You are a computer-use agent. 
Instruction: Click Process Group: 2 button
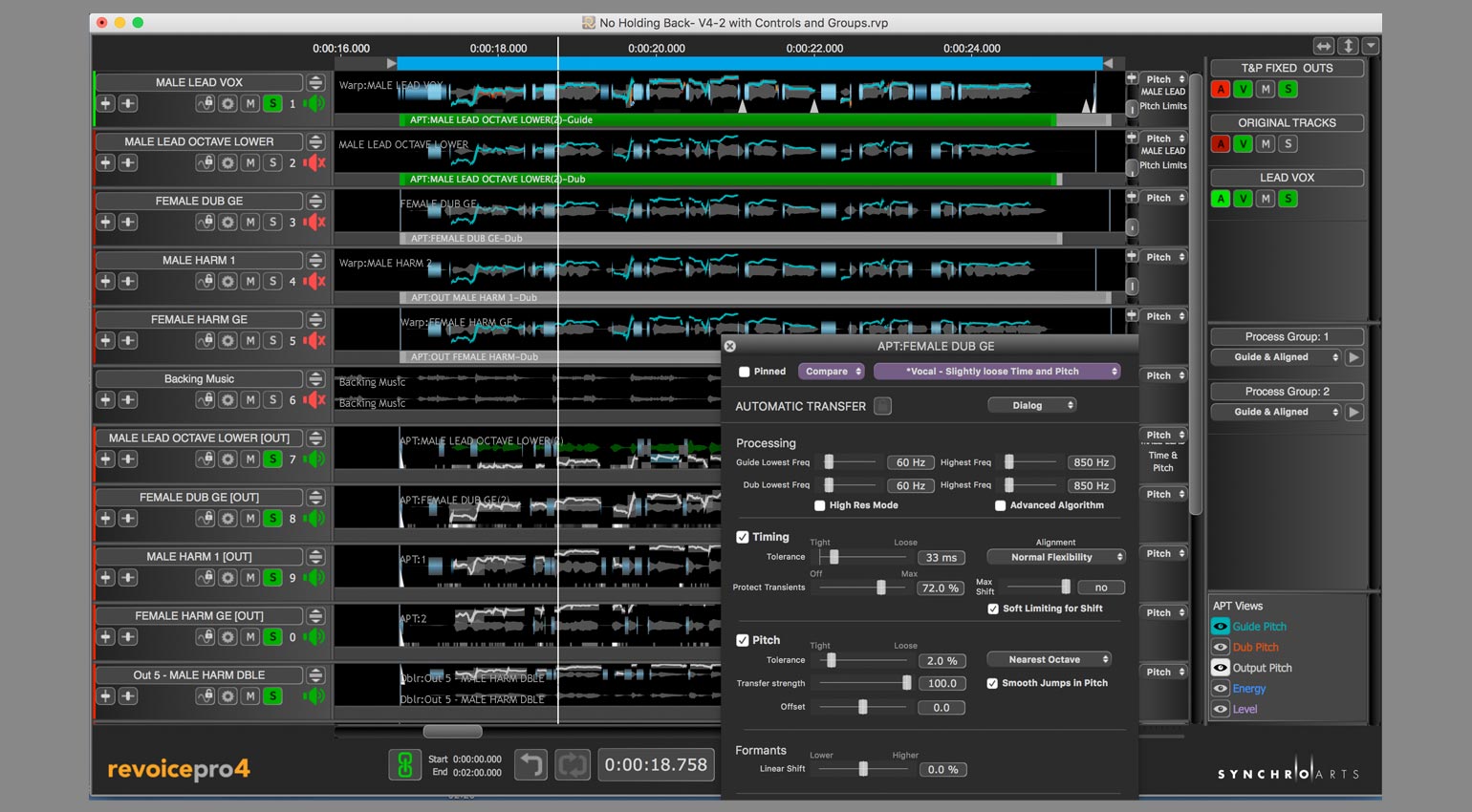(x=1287, y=391)
